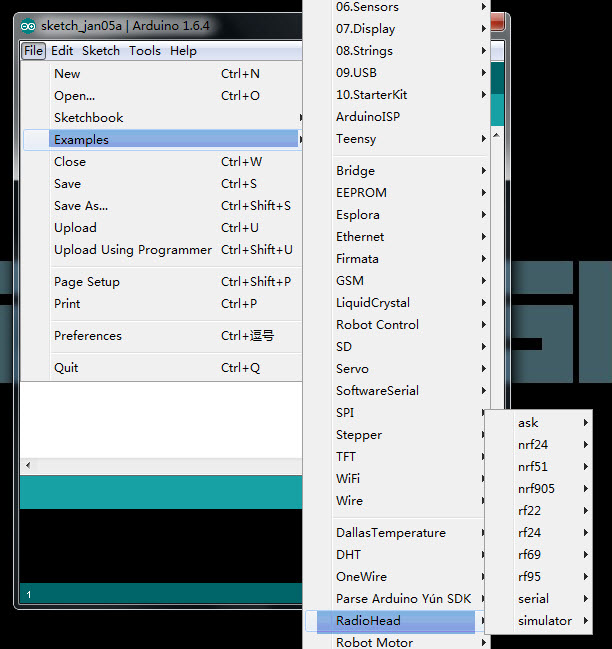Screen dimensions: 612x649
Task: Select the highlighted RadioHead entry
Action: coord(395,620)
